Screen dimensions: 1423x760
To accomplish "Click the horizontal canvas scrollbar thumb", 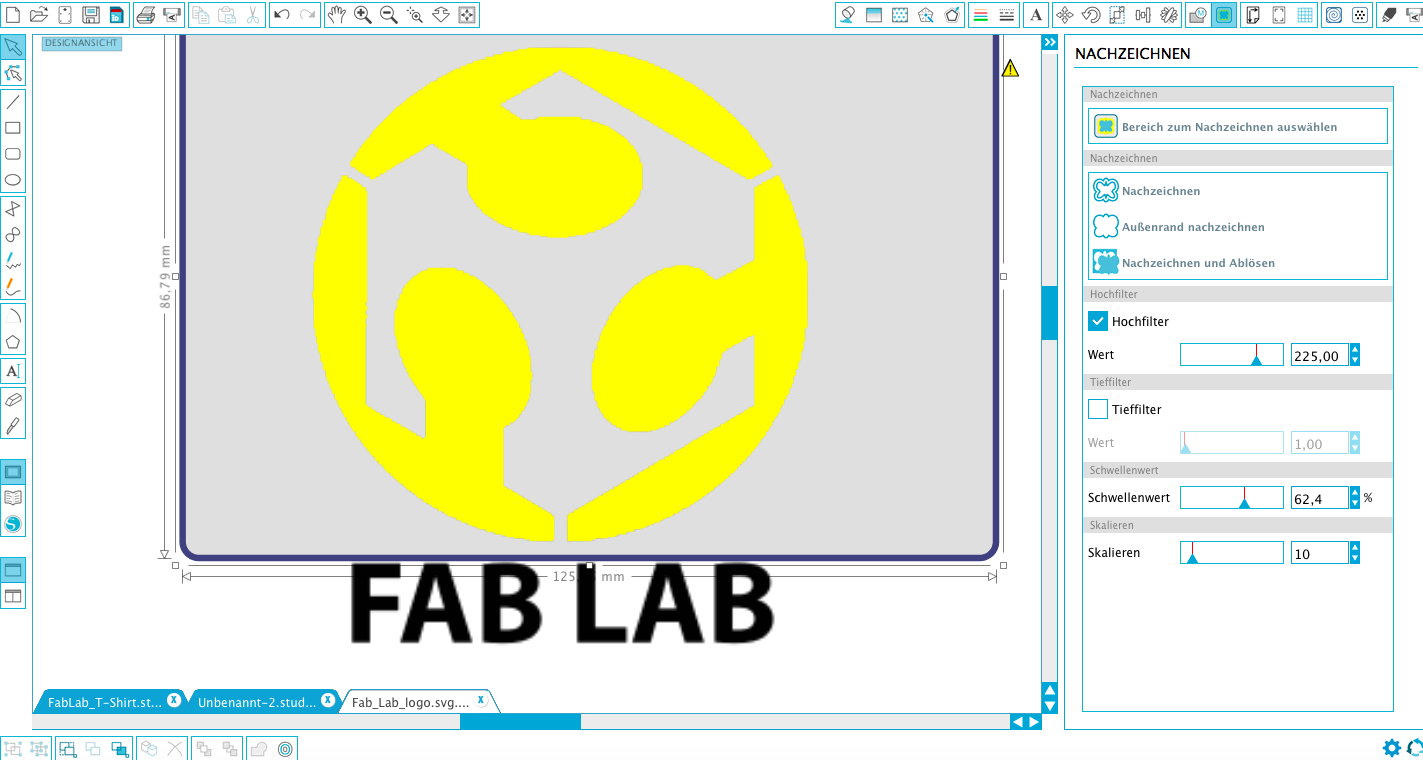I will 520,721.
